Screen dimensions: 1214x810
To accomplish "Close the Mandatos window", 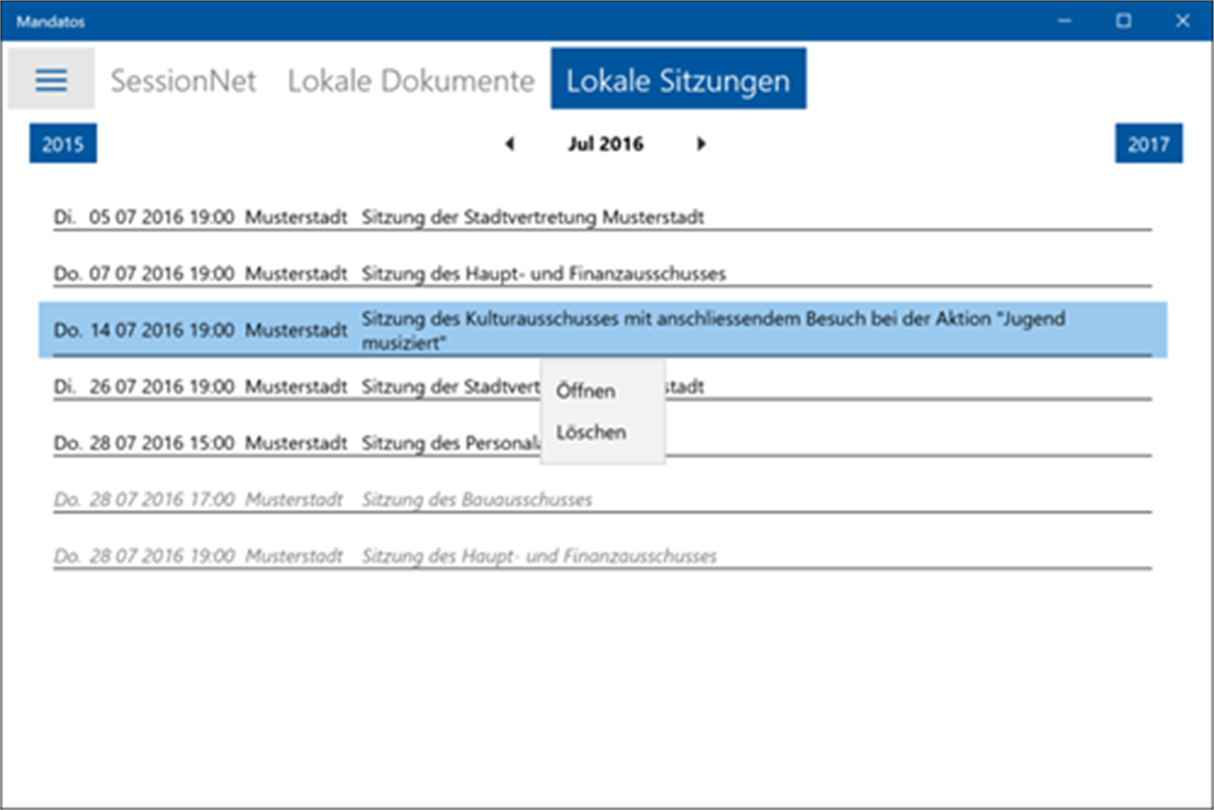I will [1183, 20].
